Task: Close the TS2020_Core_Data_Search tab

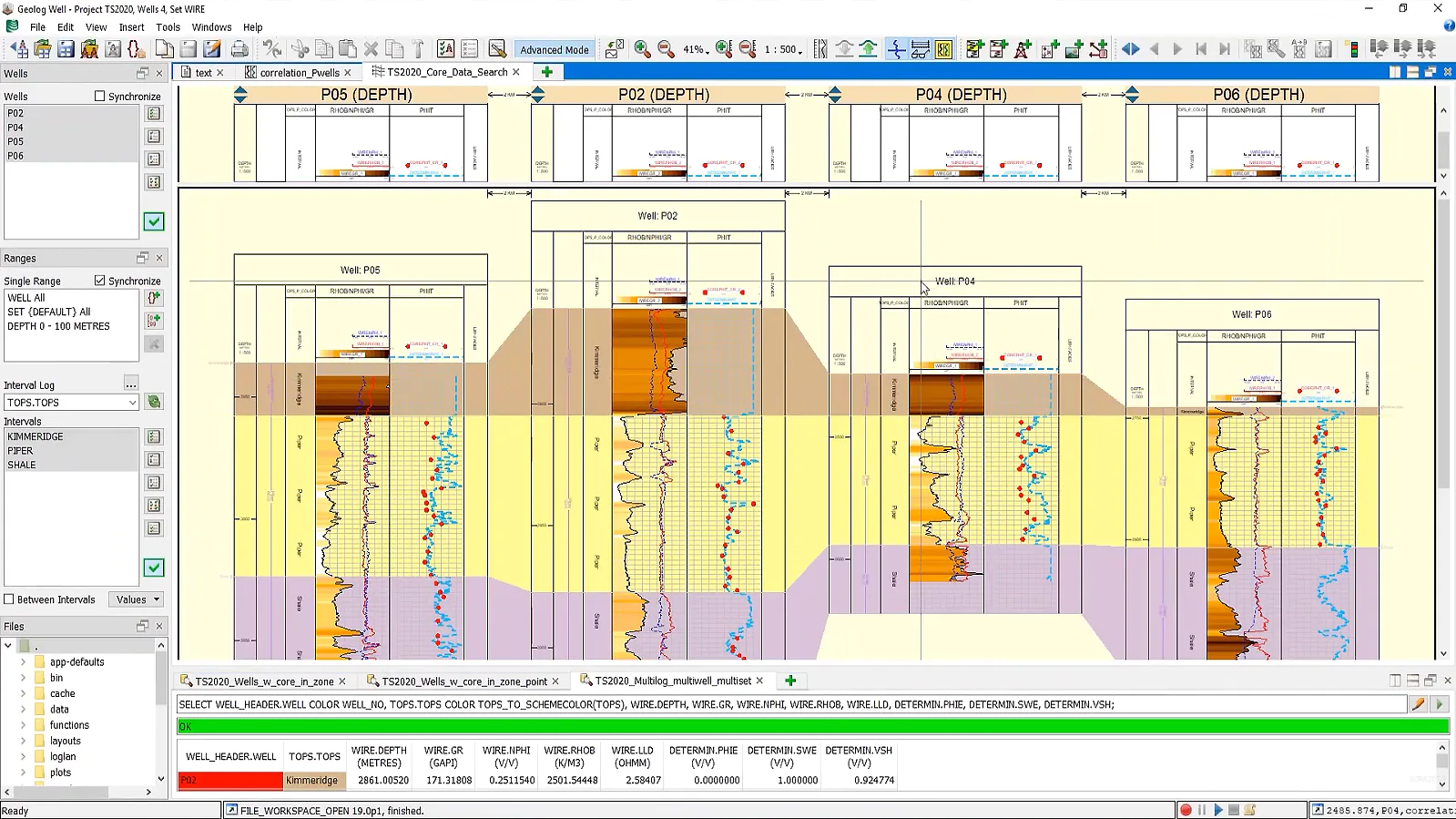Action: [x=516, y=72]
